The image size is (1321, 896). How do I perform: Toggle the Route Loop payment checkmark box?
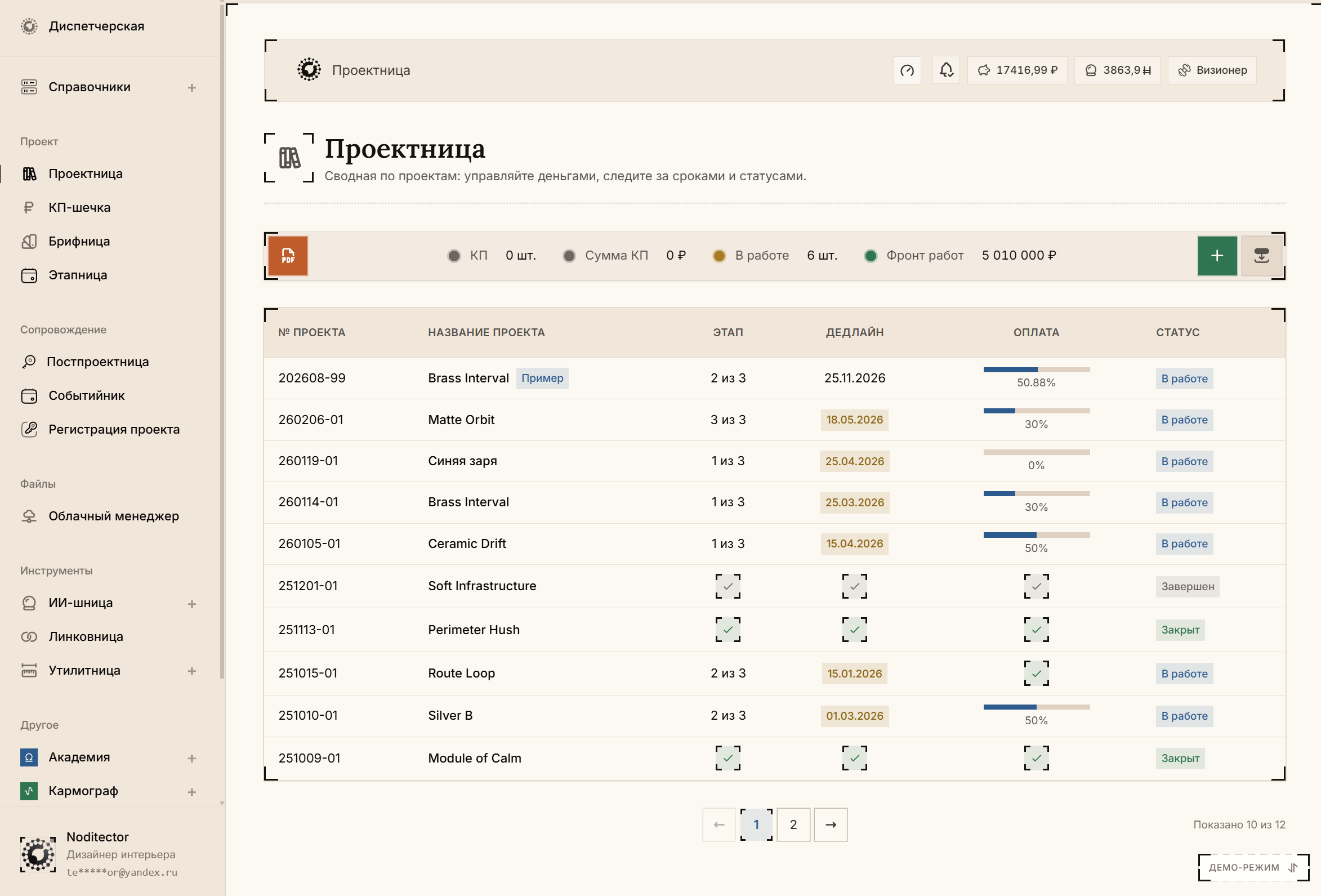point(1036,673)
